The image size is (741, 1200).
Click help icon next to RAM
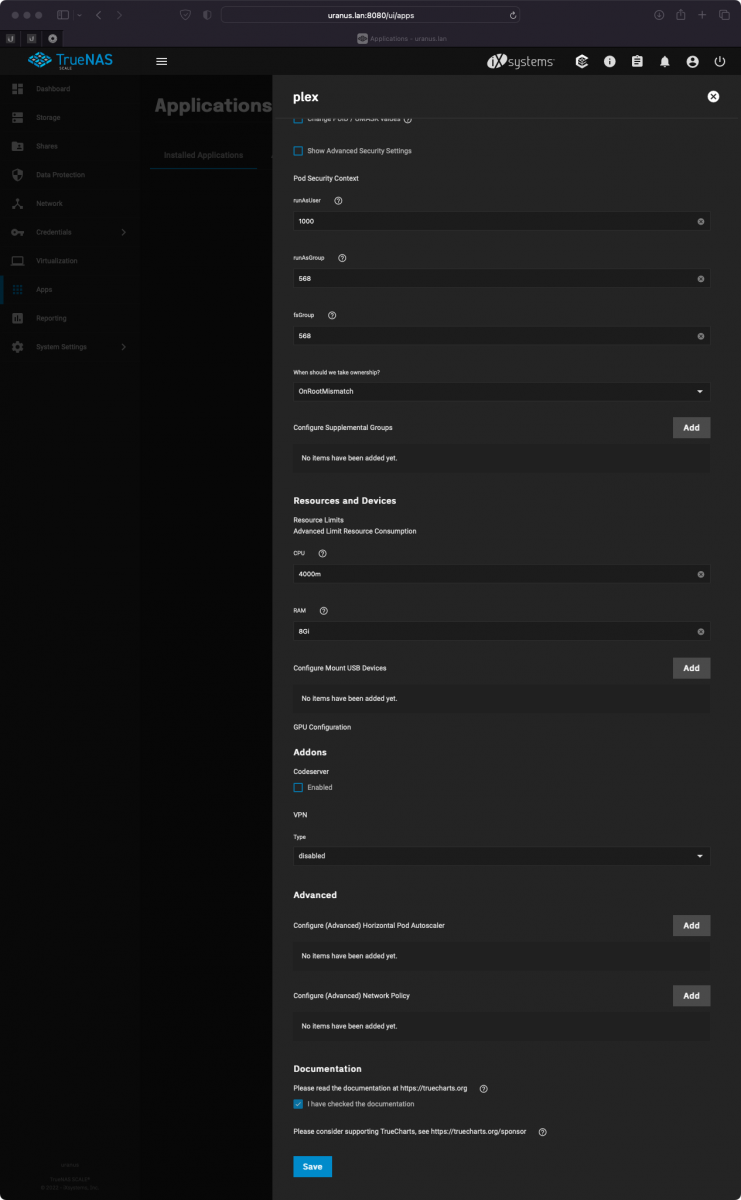click(323, 611)
